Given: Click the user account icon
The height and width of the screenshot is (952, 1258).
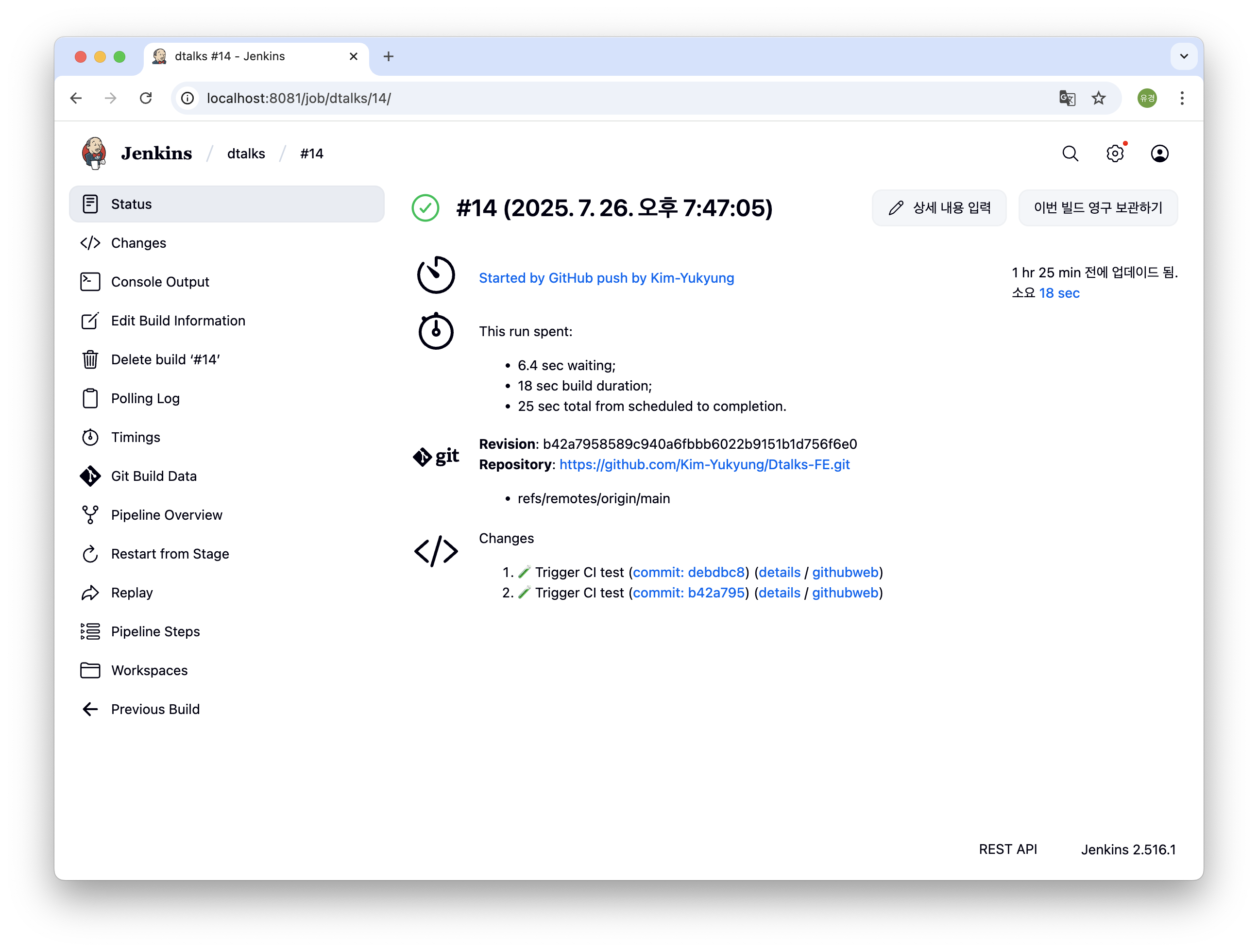Looking at the screenshot, I should [1159, 153].
